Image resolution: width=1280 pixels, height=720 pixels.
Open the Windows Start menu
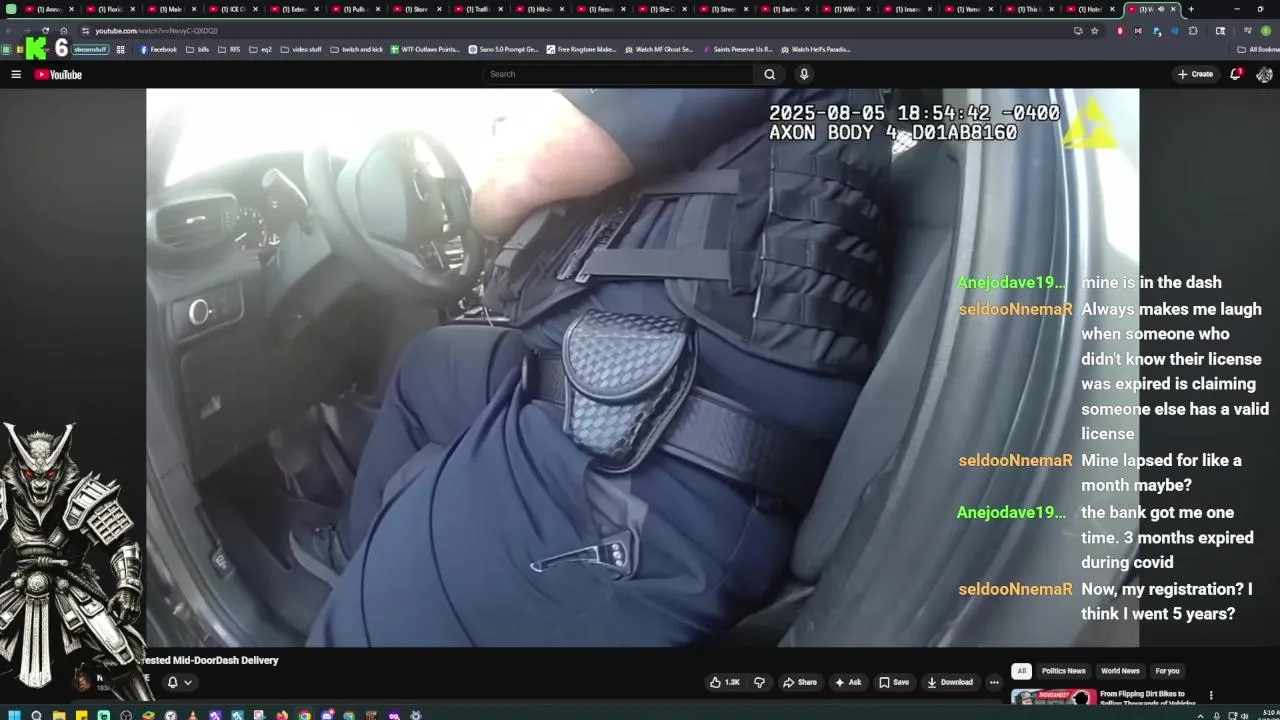14,715
